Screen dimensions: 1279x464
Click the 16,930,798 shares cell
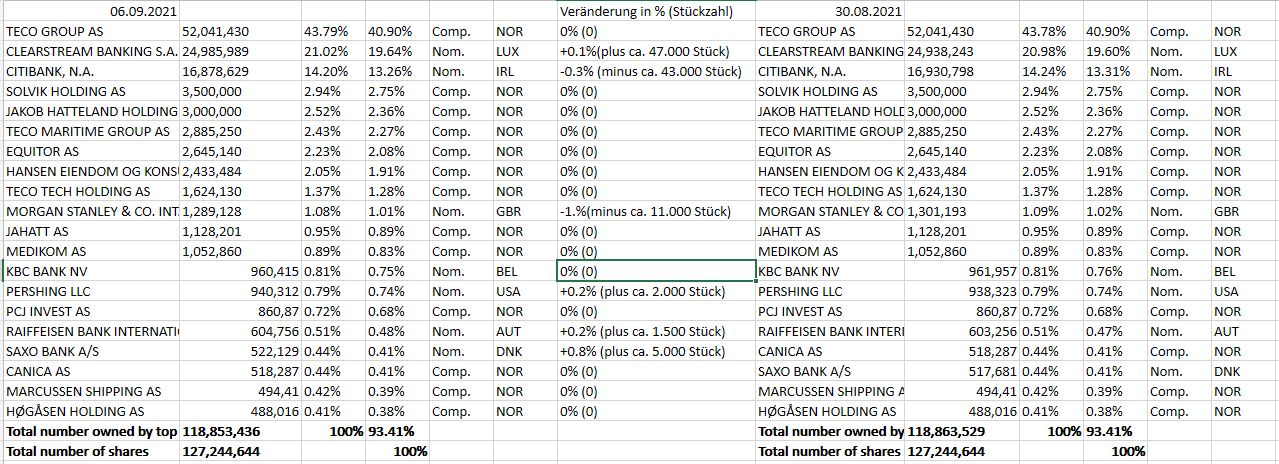962,72
